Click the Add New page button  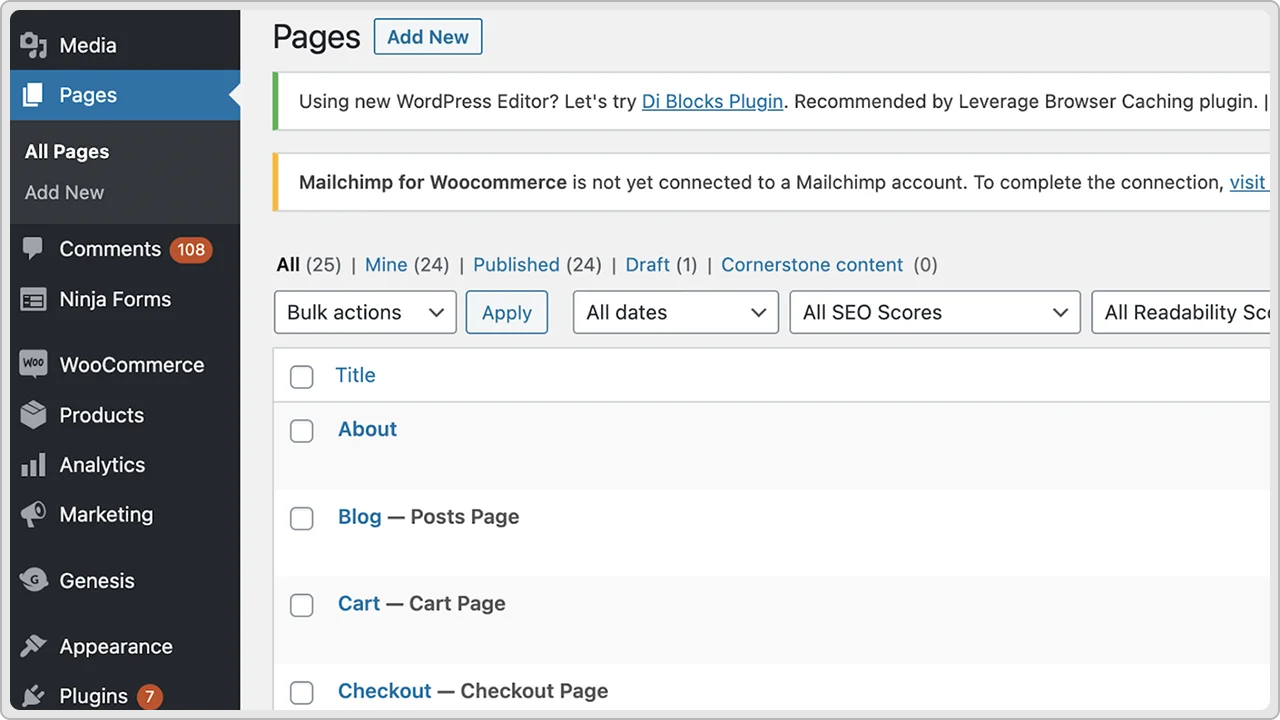click(427, 37)
